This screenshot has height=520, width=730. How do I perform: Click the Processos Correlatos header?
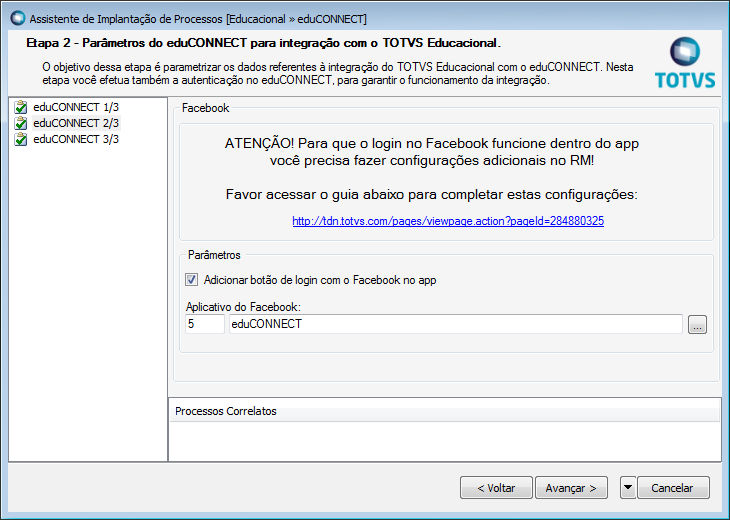pyautogui.click(x=226, y=411)
